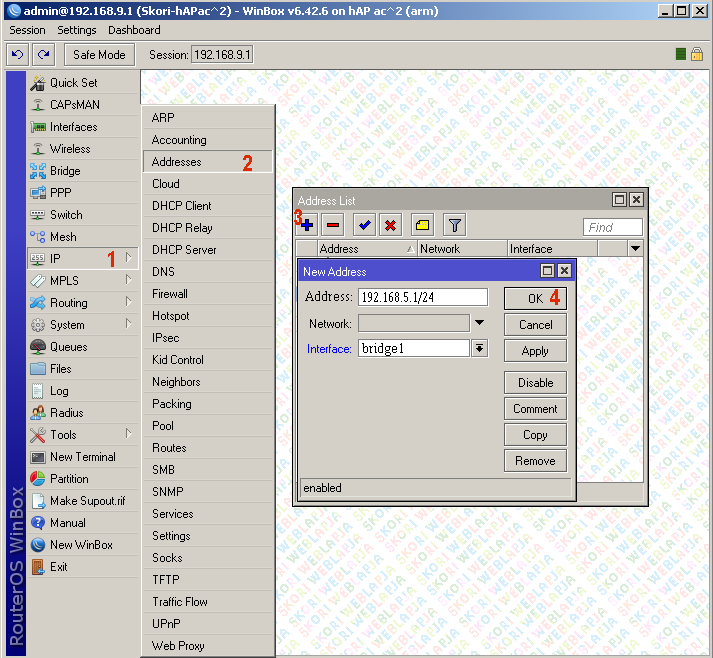Open the Settings menu
Viewport: 713px width, 658px height.
[x=77, y=31]
